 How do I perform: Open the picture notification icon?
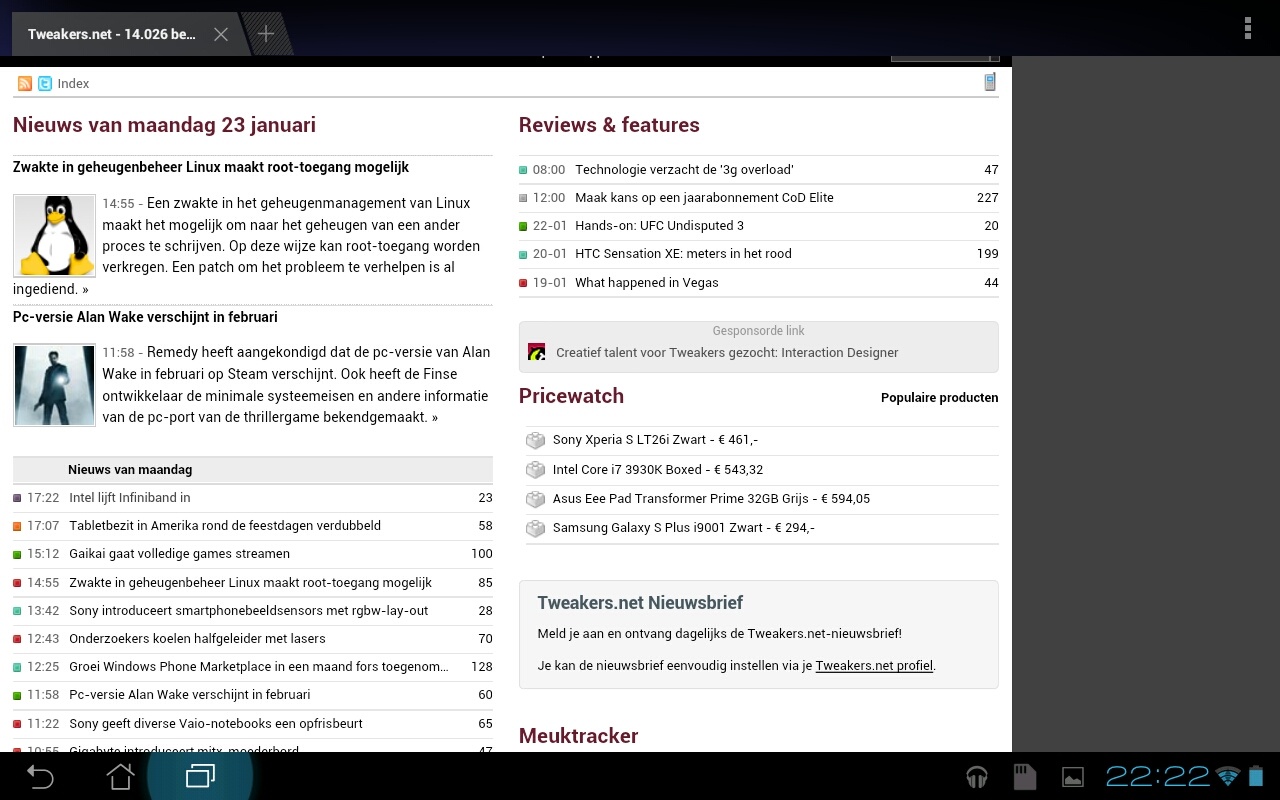pyautogui.click(x=1073, y=777)
